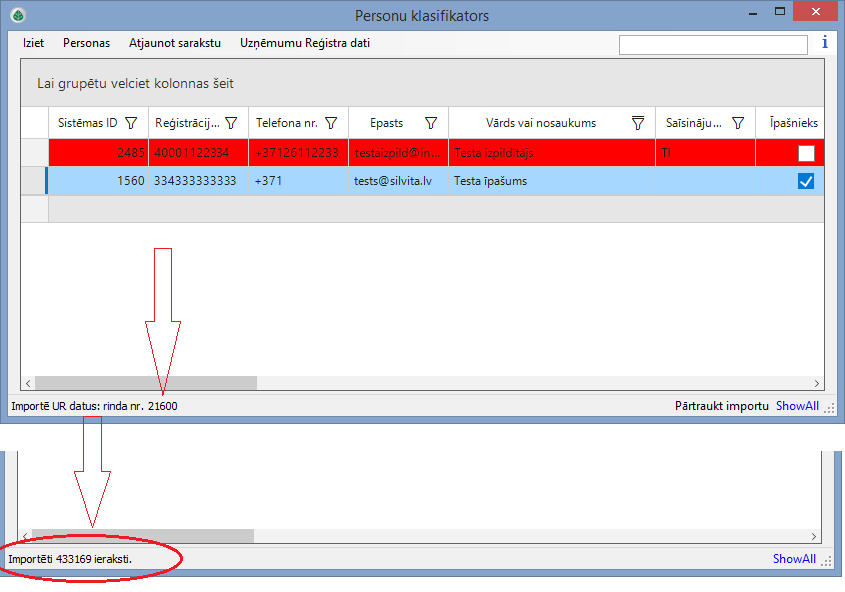Click the application icon in title bar
845x592 pixels.
[x=17, y=15]
